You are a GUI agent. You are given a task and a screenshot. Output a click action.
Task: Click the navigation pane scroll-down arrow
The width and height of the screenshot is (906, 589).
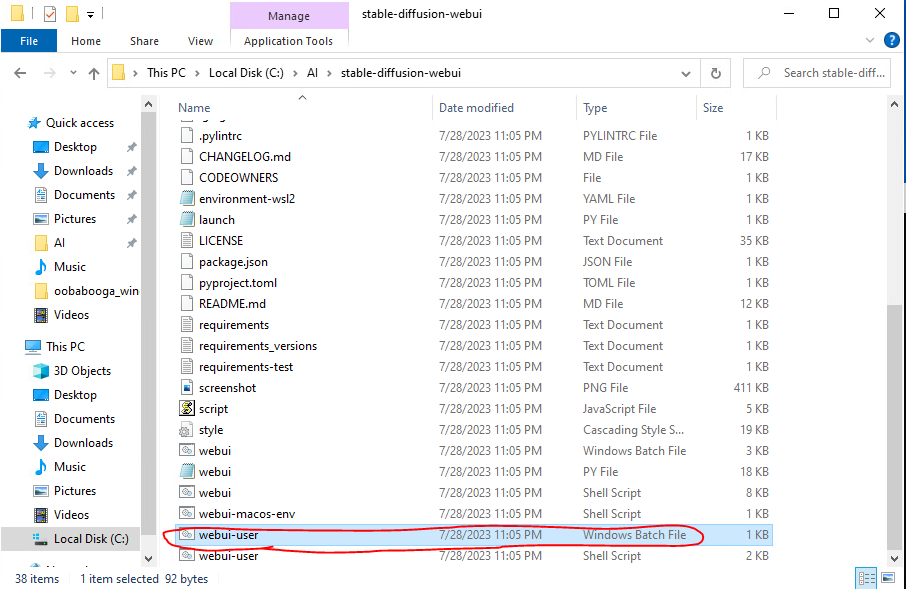pos(148,558)
